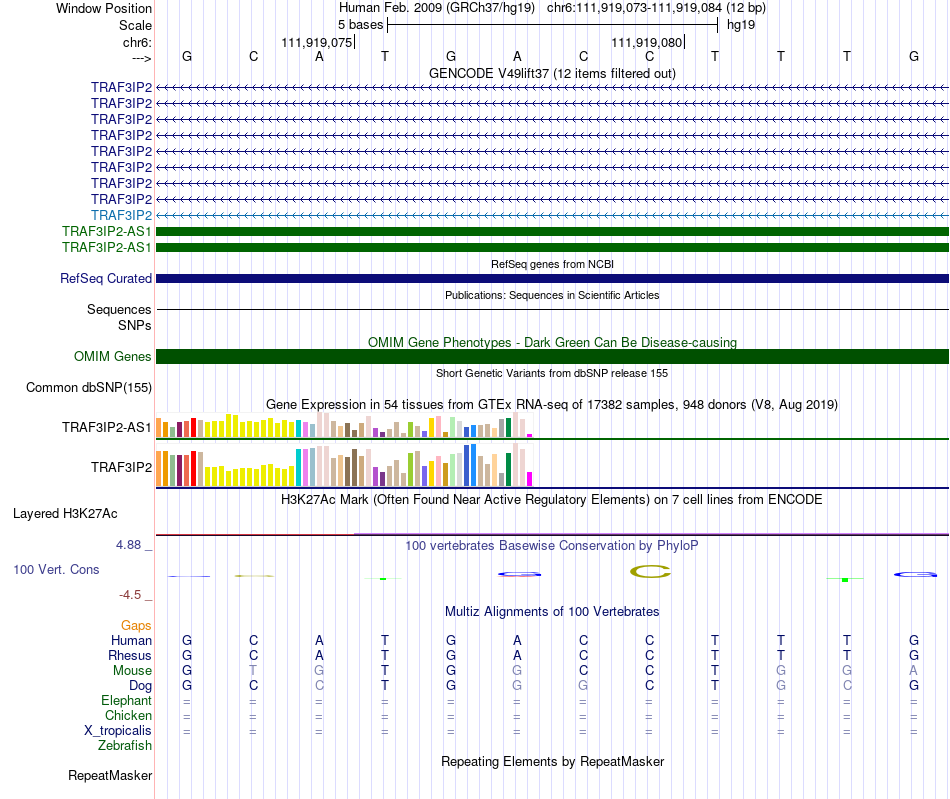Screen dimensions: 950x799
Task: Click the Zebrafish species row label
Action: [125, 746]
